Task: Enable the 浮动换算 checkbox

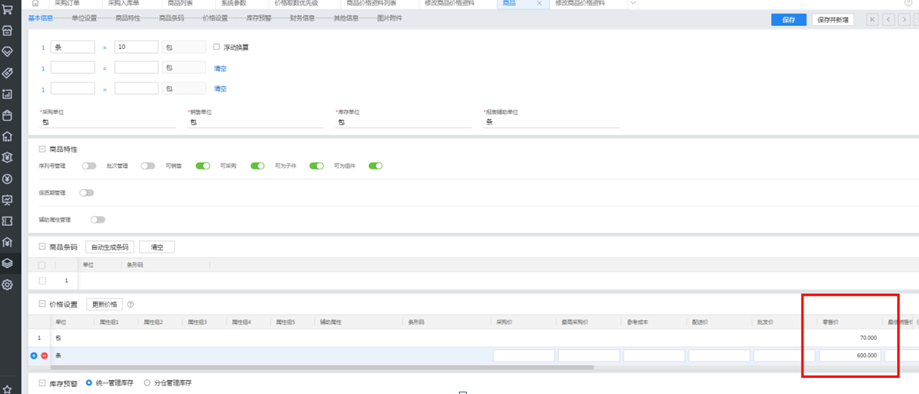Action: [216, 46]
